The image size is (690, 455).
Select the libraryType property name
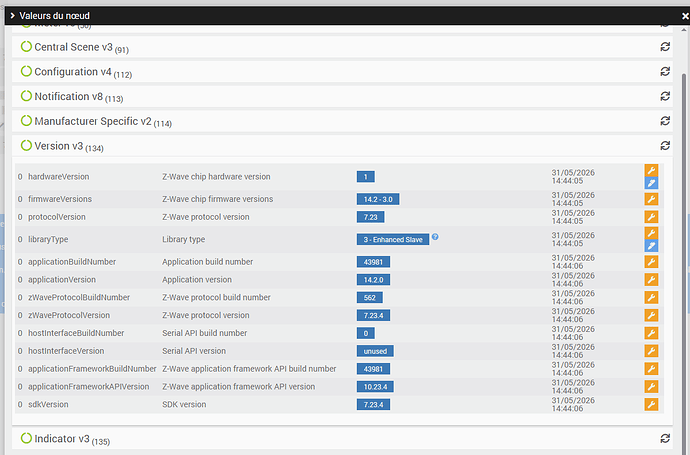click(48, 239)
